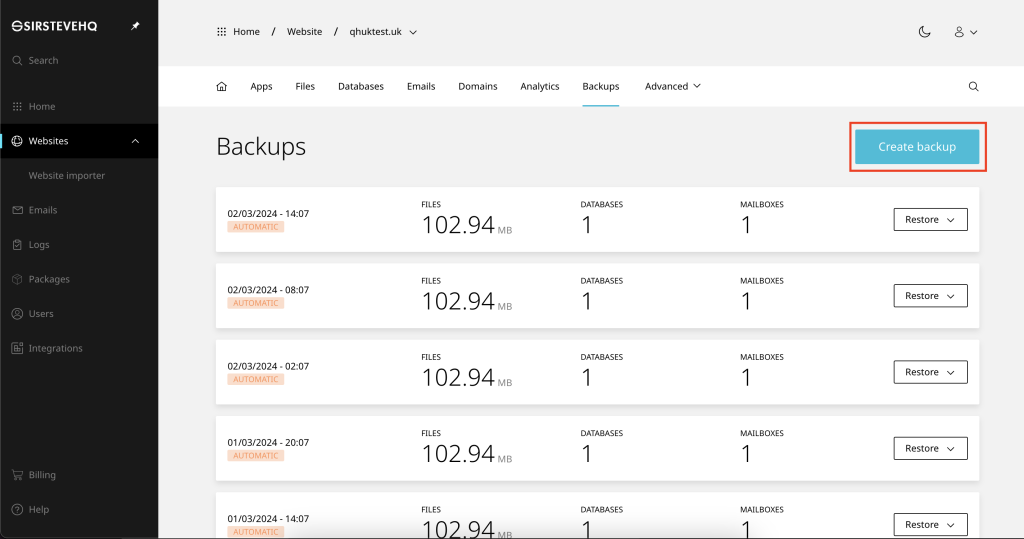Screen dimensions: 1024x539
Task: Open Restore dropdown for 02/03/2024 - 02:07 backup
Action: coord(930,372)
